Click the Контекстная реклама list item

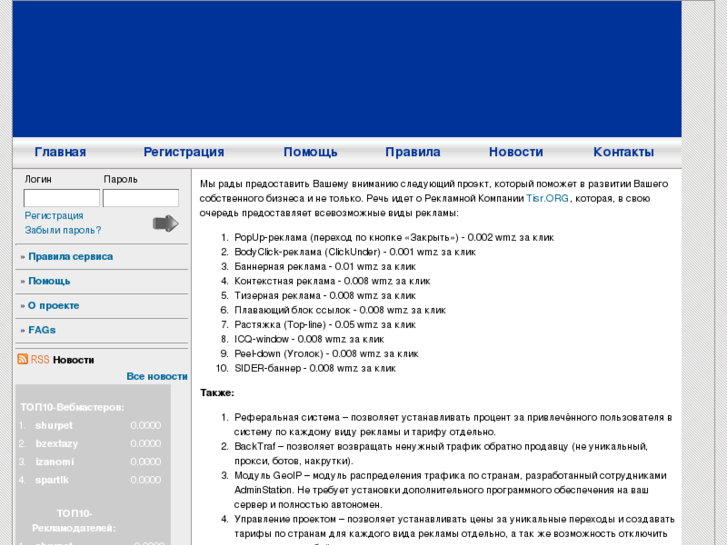pos(332,281)
